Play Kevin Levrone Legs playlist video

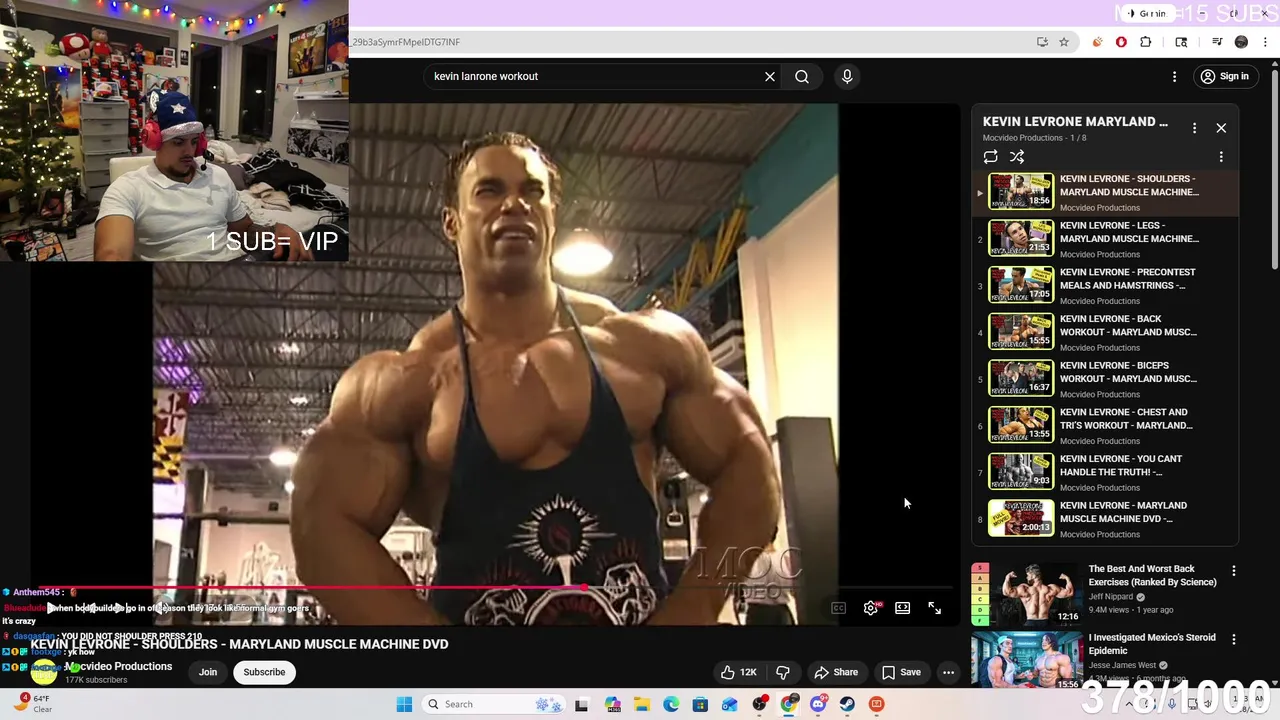[x=1106, y=239]
